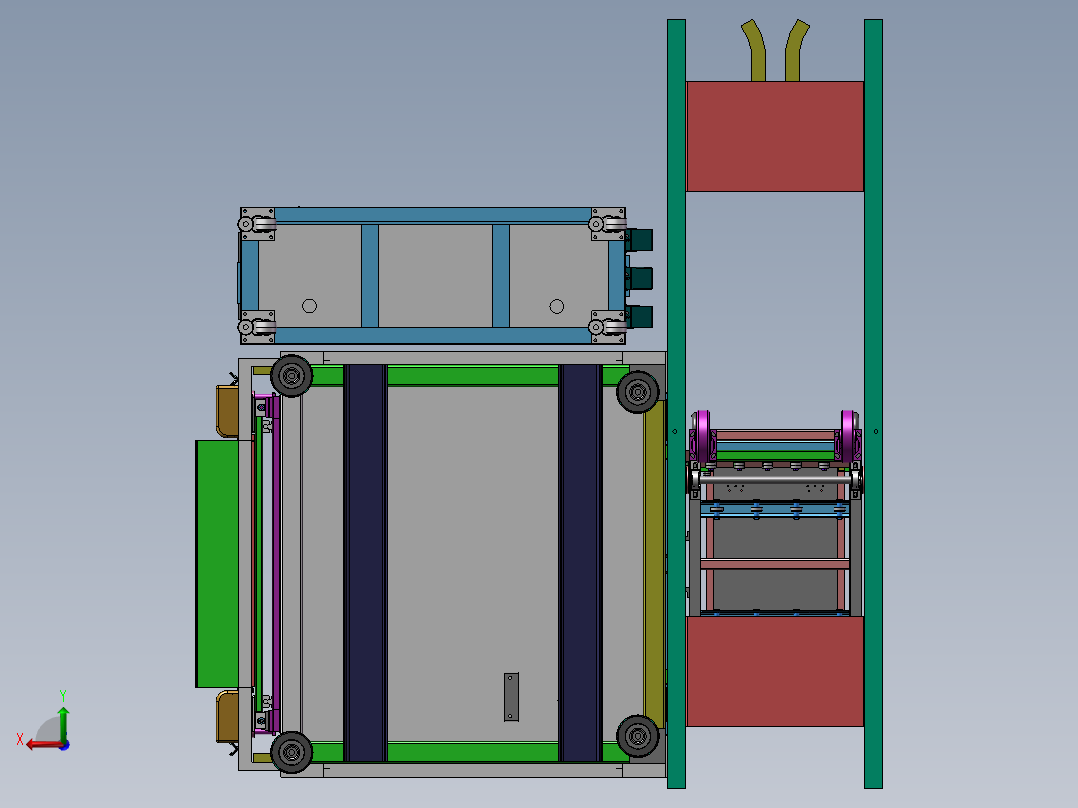
Task: Select the upper red panel between green rails
Action: point(775,136)
